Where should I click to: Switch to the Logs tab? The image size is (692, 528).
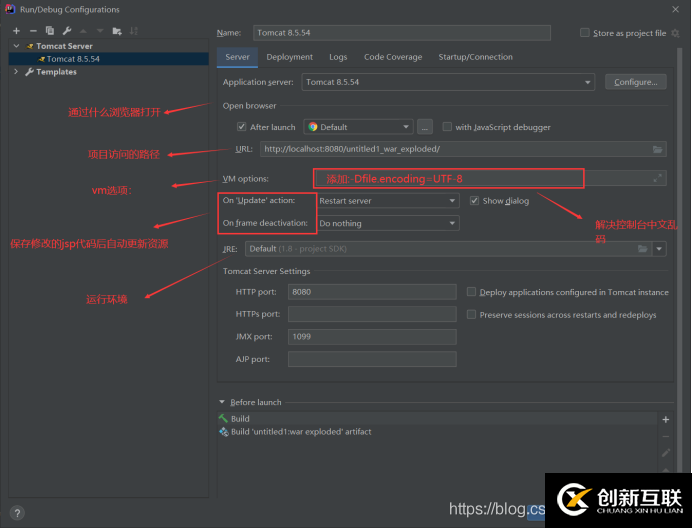coord(338,57)
